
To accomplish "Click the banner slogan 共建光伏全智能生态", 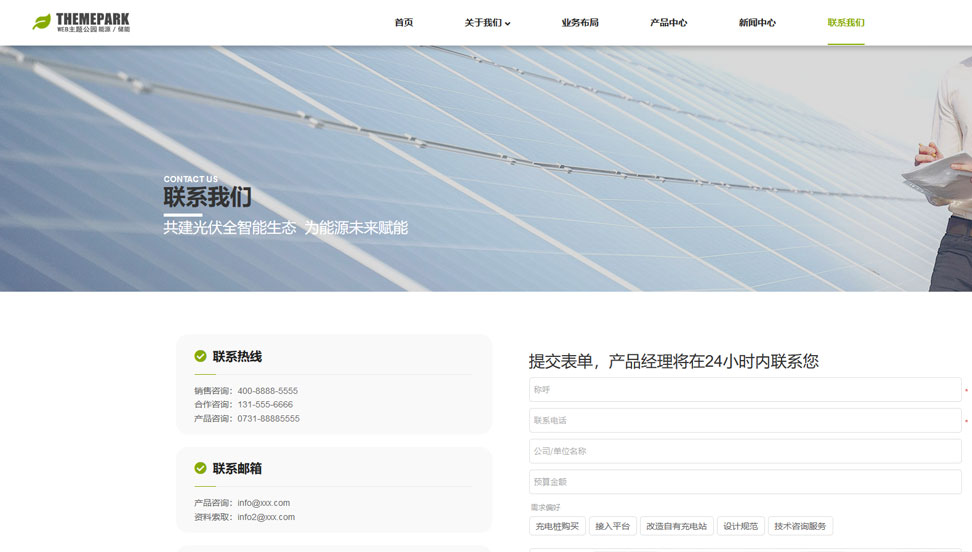I will click(x=230, y=228).
